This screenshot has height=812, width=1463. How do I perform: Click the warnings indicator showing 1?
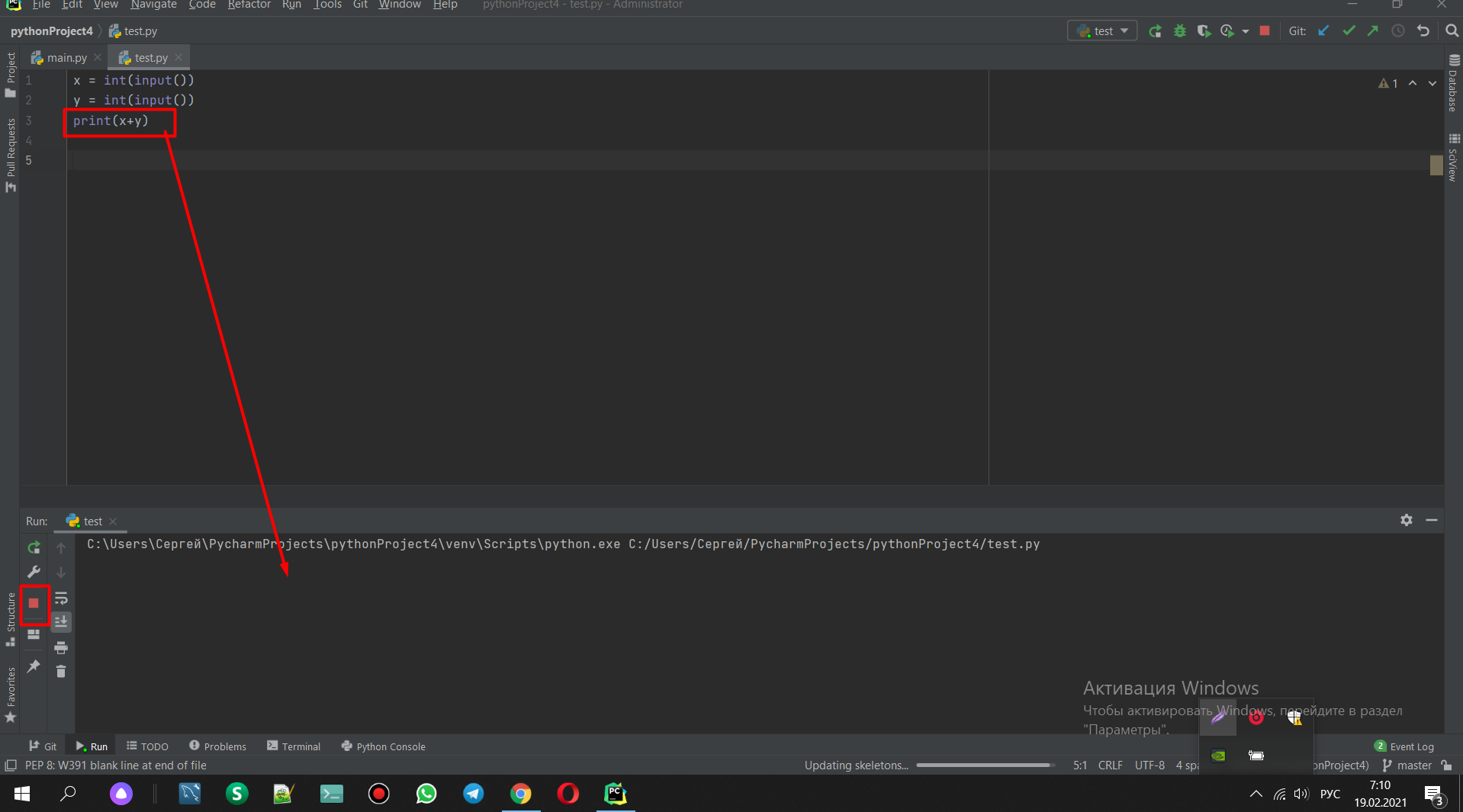point(1388,83)
